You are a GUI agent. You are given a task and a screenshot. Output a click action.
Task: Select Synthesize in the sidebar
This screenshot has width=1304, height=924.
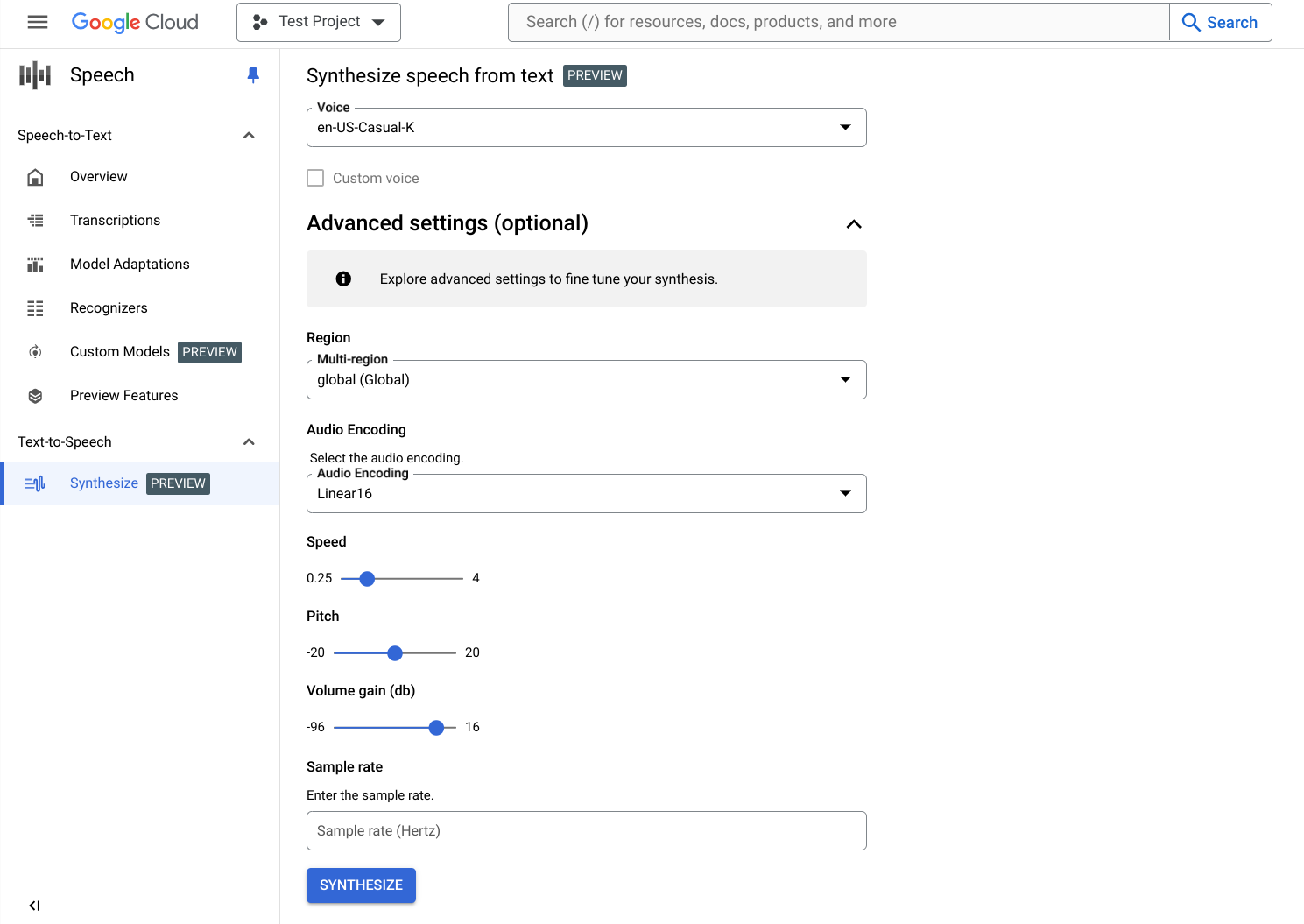click(104, 483)
